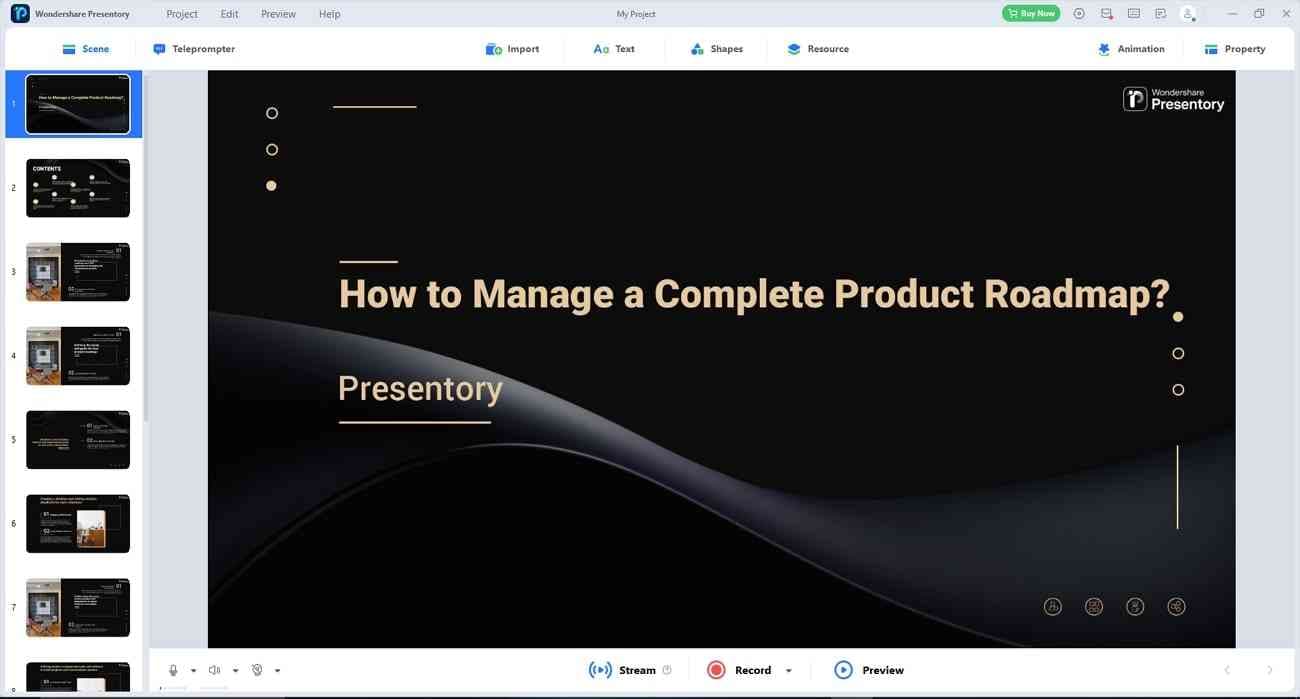Click the Wondershare Presentory logo icon
1300x699 pixels.
point(19,14)
